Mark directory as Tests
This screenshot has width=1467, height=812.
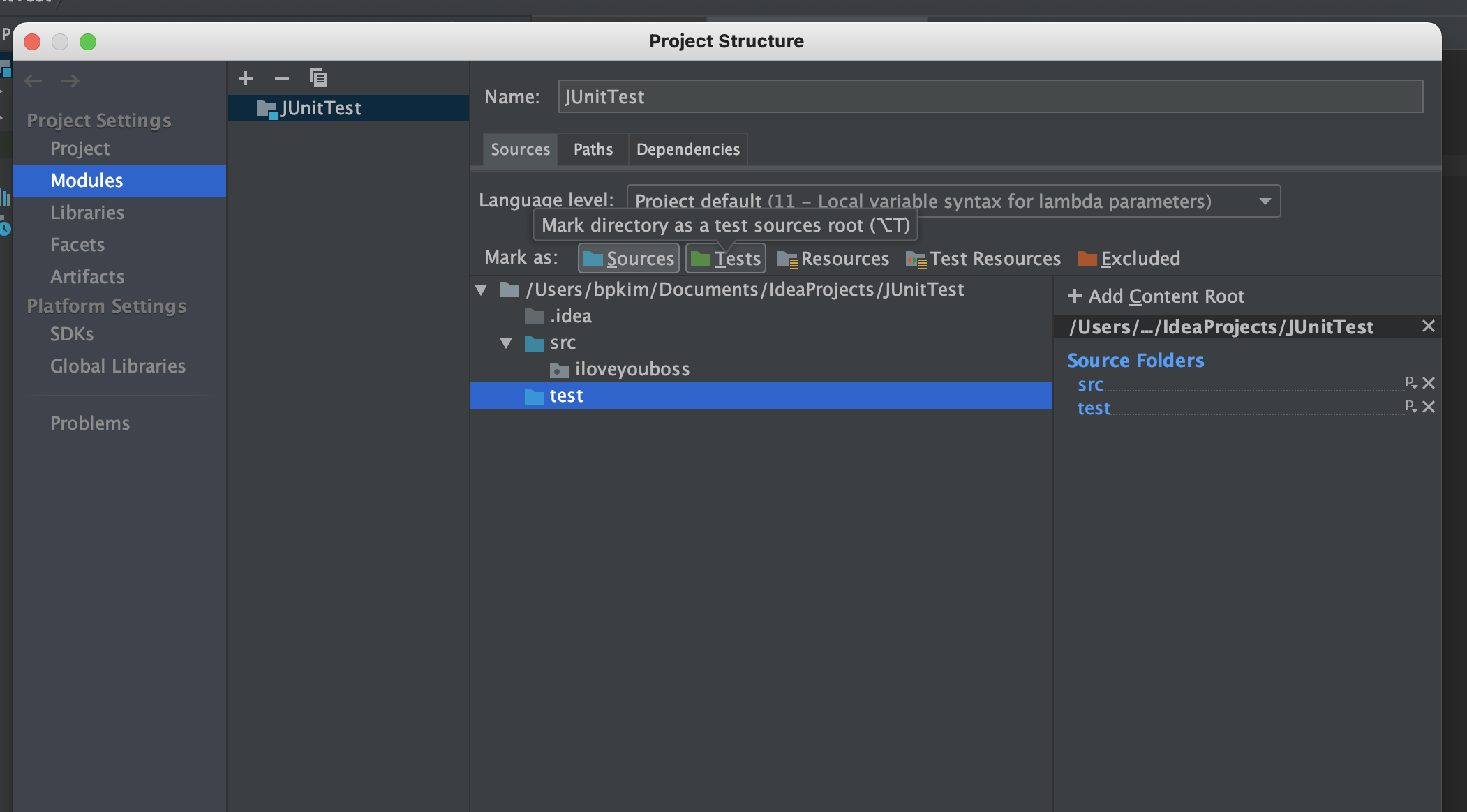pos(726,259)
